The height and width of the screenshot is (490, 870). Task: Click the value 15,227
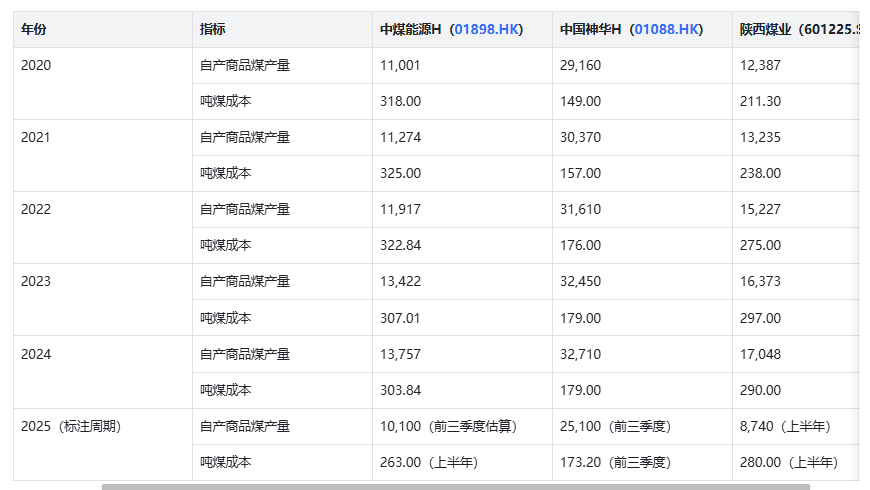(760, 209)
